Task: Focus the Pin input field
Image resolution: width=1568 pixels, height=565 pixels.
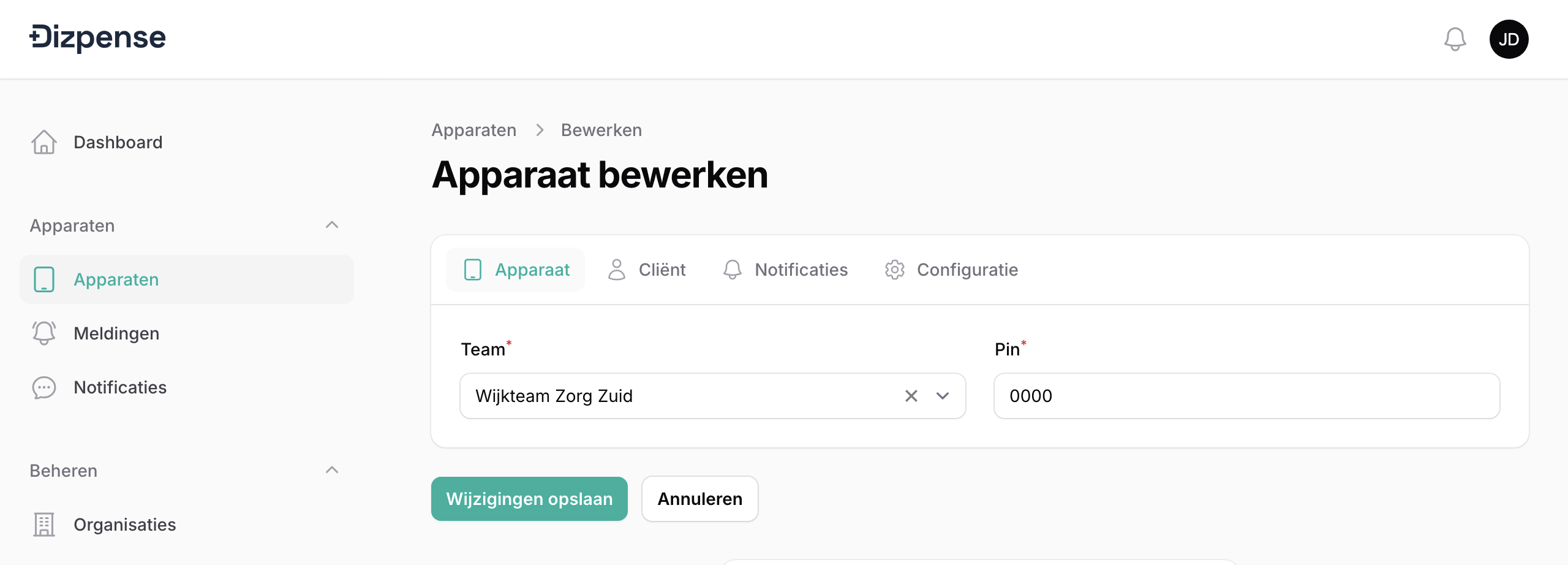Action: point(1246,396)
